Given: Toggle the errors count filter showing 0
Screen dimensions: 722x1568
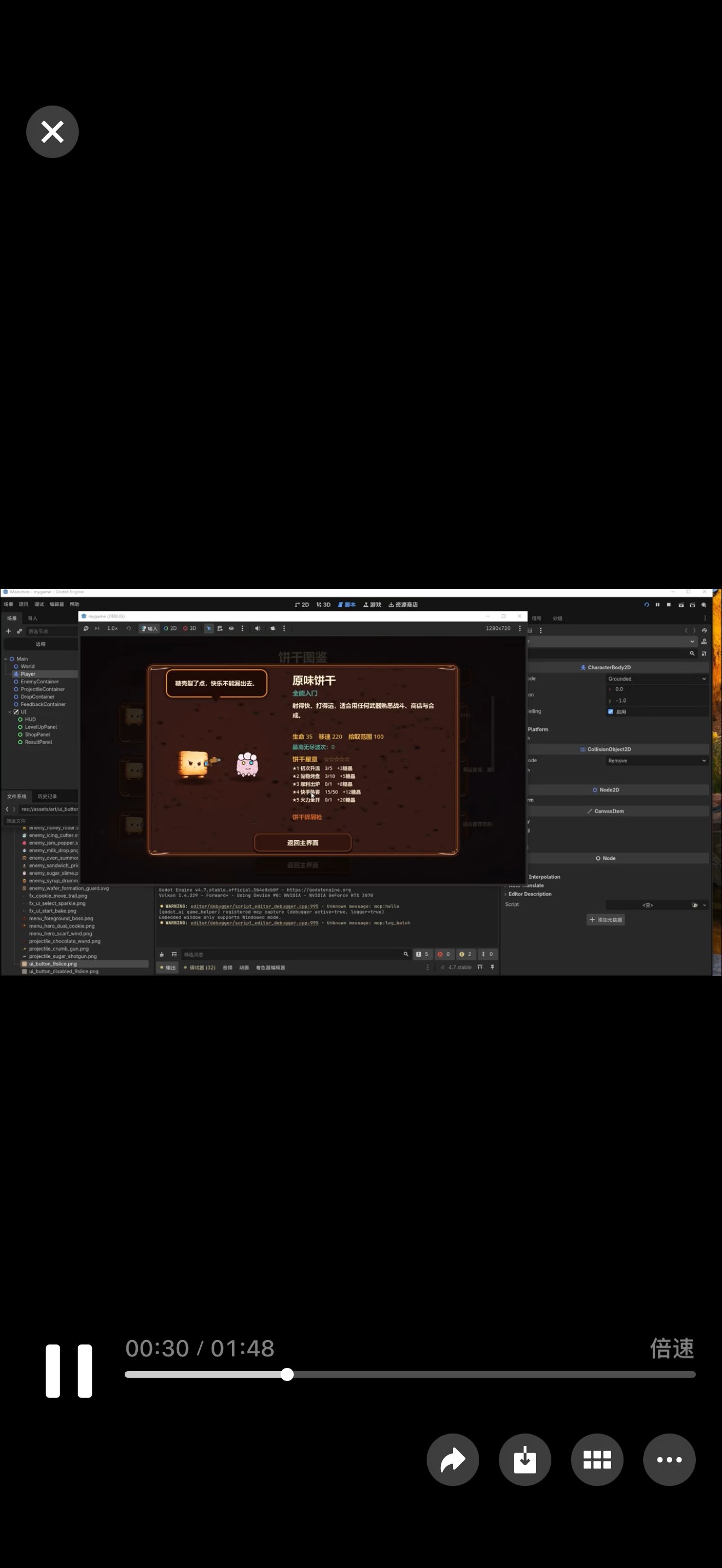Looking at the screenshot, I should pos(444,954).
